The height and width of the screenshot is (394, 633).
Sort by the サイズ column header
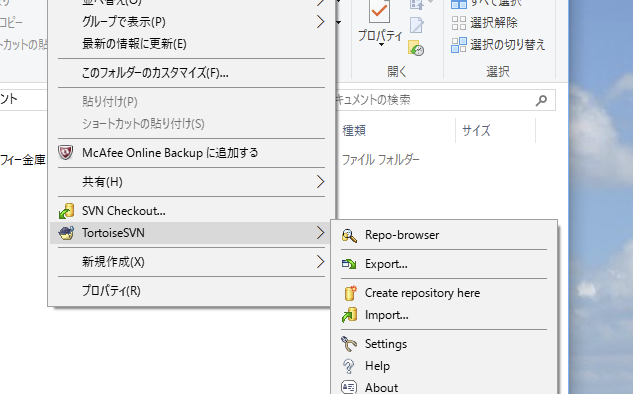476,131
